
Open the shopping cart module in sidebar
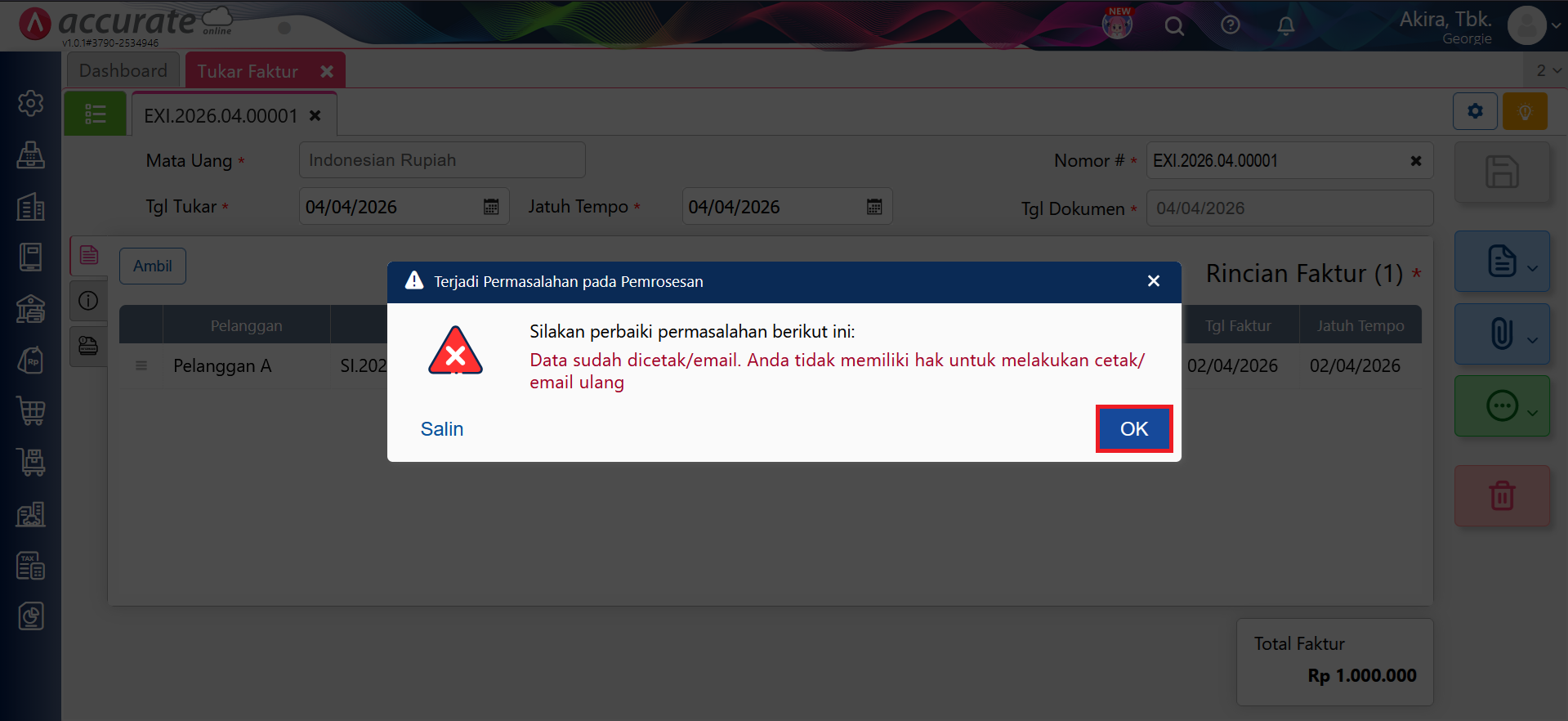click(x=31, y=410)
